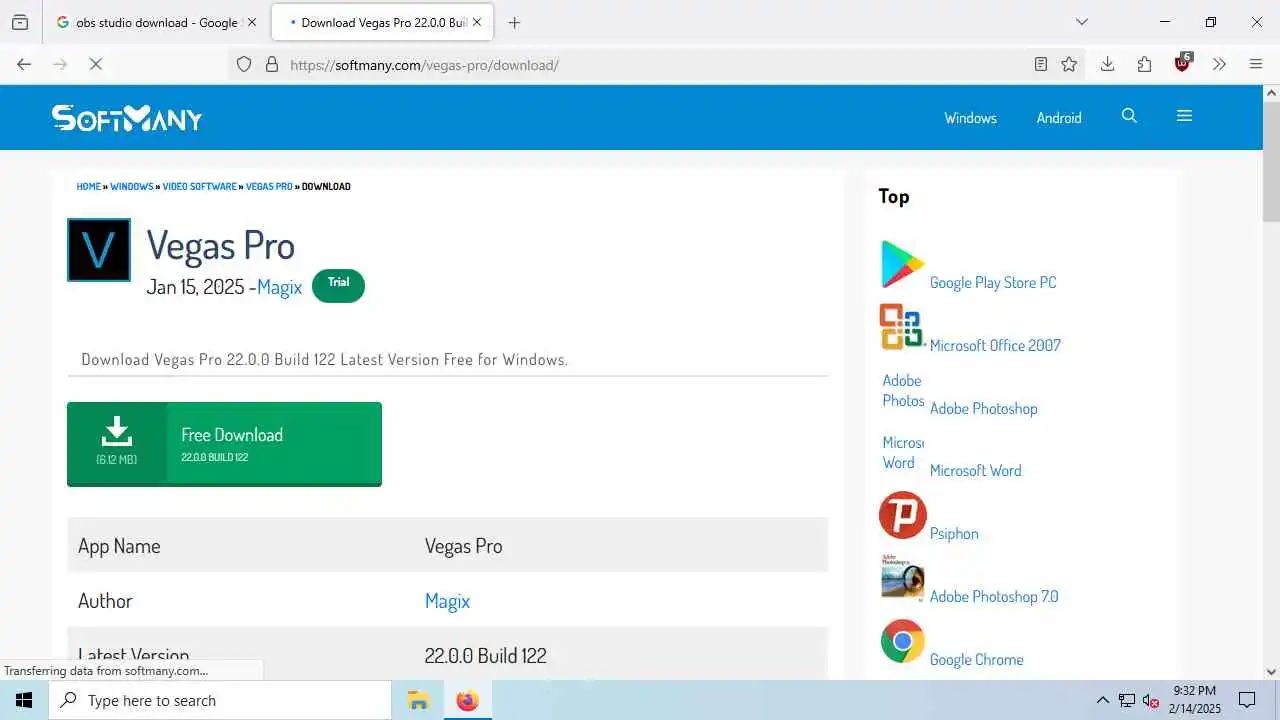Viewport: 1280px width, 720px height.
Task: Click the Firefox taskbar icon
Action: click(467, 700)
